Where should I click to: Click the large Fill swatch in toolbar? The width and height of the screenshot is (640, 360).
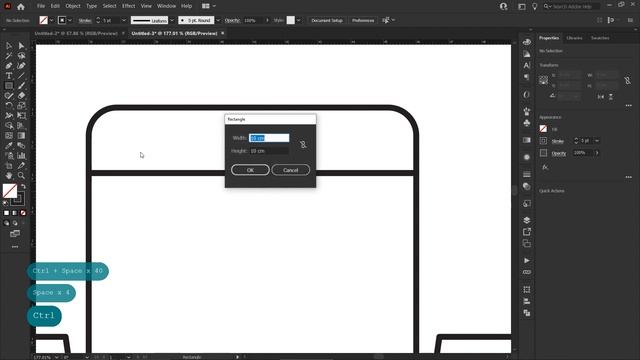tap(10, 191)
